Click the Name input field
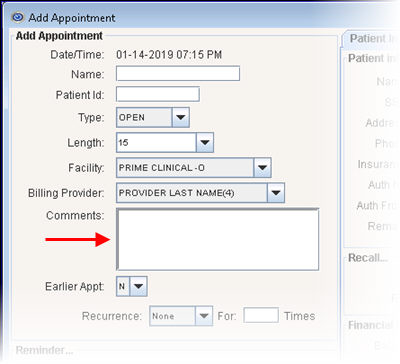The width and height of the screenshot is (400, 364). pos(178,74)
